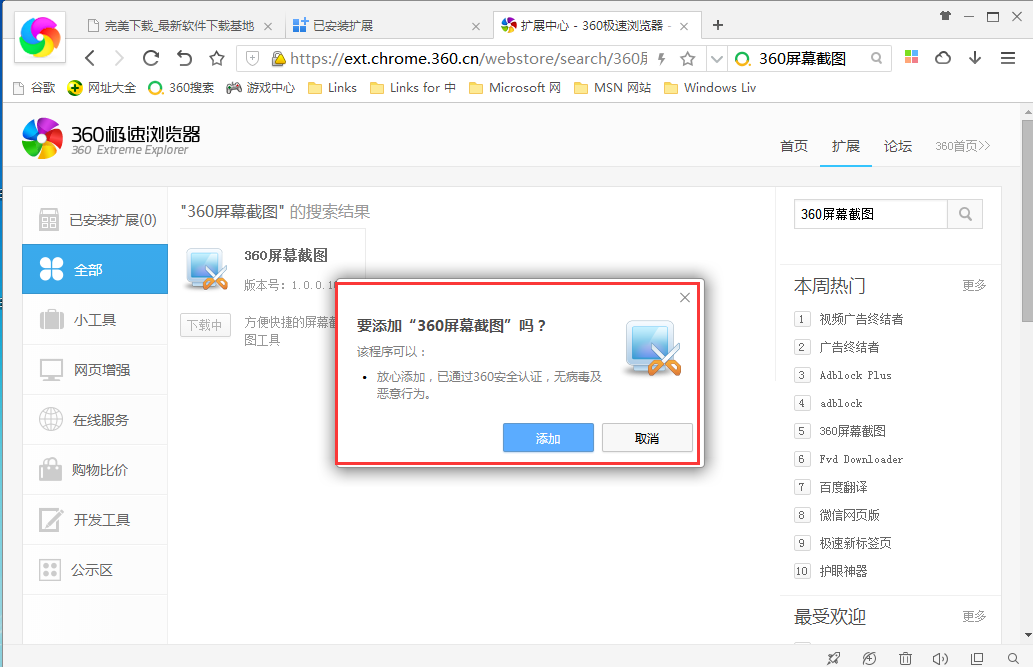This screenshot has width=1033, height=667.
Task: Click the browser back arrow
Action: pos(90,59)
